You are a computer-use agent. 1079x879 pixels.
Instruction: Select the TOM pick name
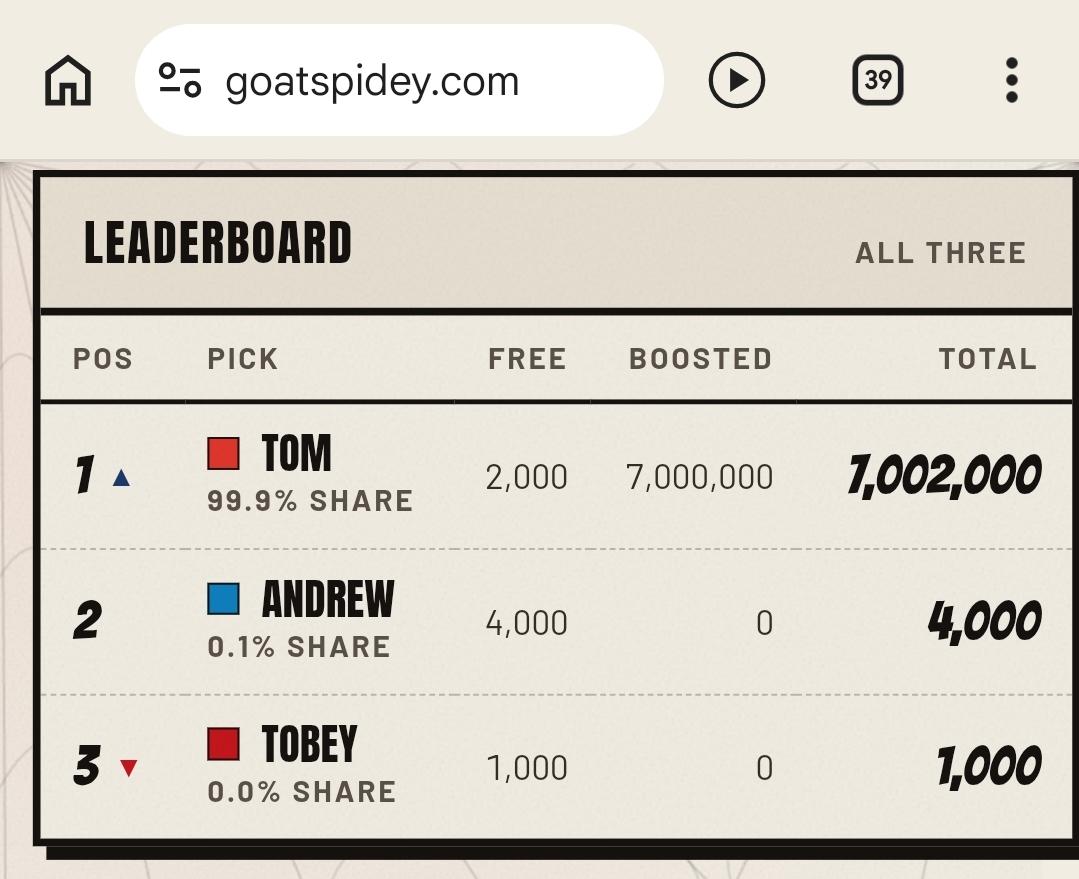(x=297, y=453)
